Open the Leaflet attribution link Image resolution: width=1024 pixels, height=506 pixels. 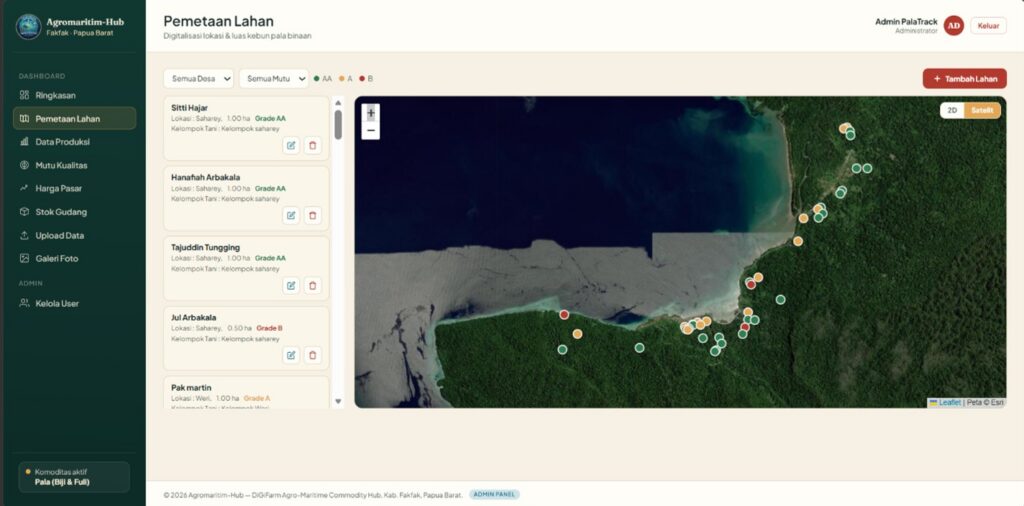(x=945, y=403)
